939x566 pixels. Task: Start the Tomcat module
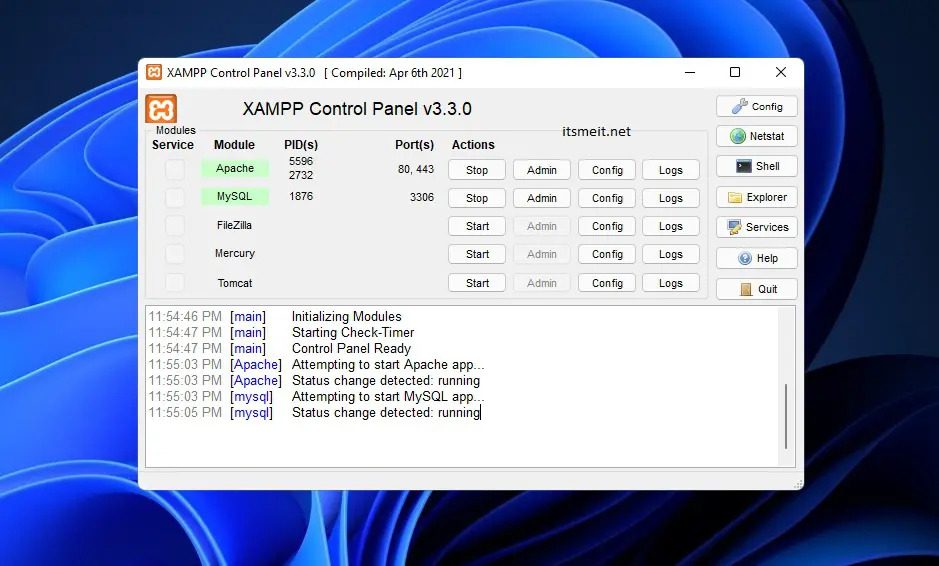pos(477,283)
